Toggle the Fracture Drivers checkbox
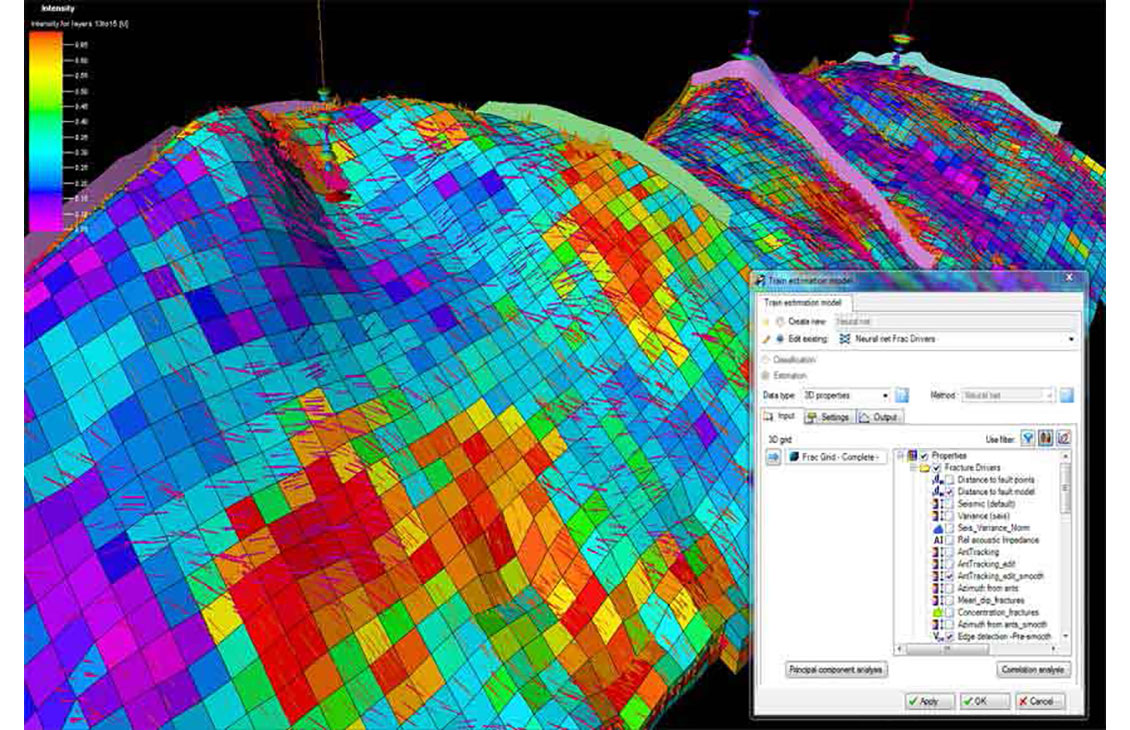The height and width of the screenshot is (730, 1130). pyautogui.click(x=936, y=468)
